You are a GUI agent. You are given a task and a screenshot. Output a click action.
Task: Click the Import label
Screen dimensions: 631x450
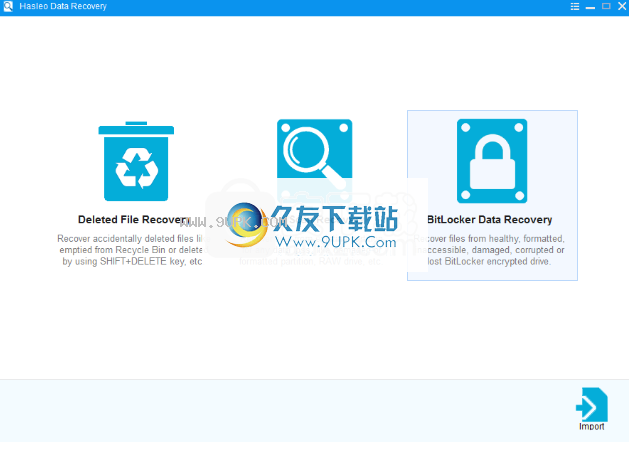(592, 427)
